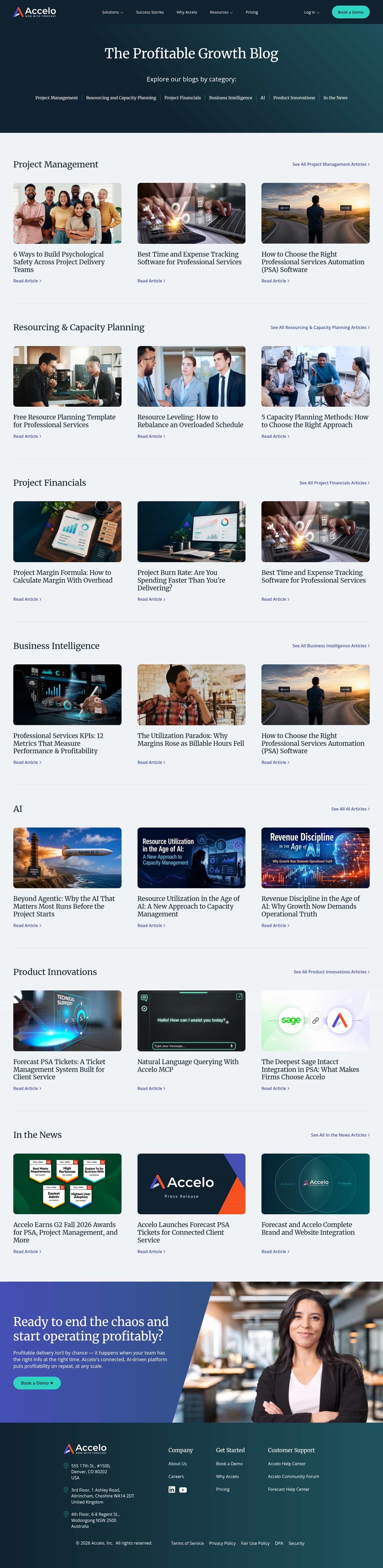383x1568 pixels.
Task: Open About Us footer link
Action: [x=177, y=1464]
